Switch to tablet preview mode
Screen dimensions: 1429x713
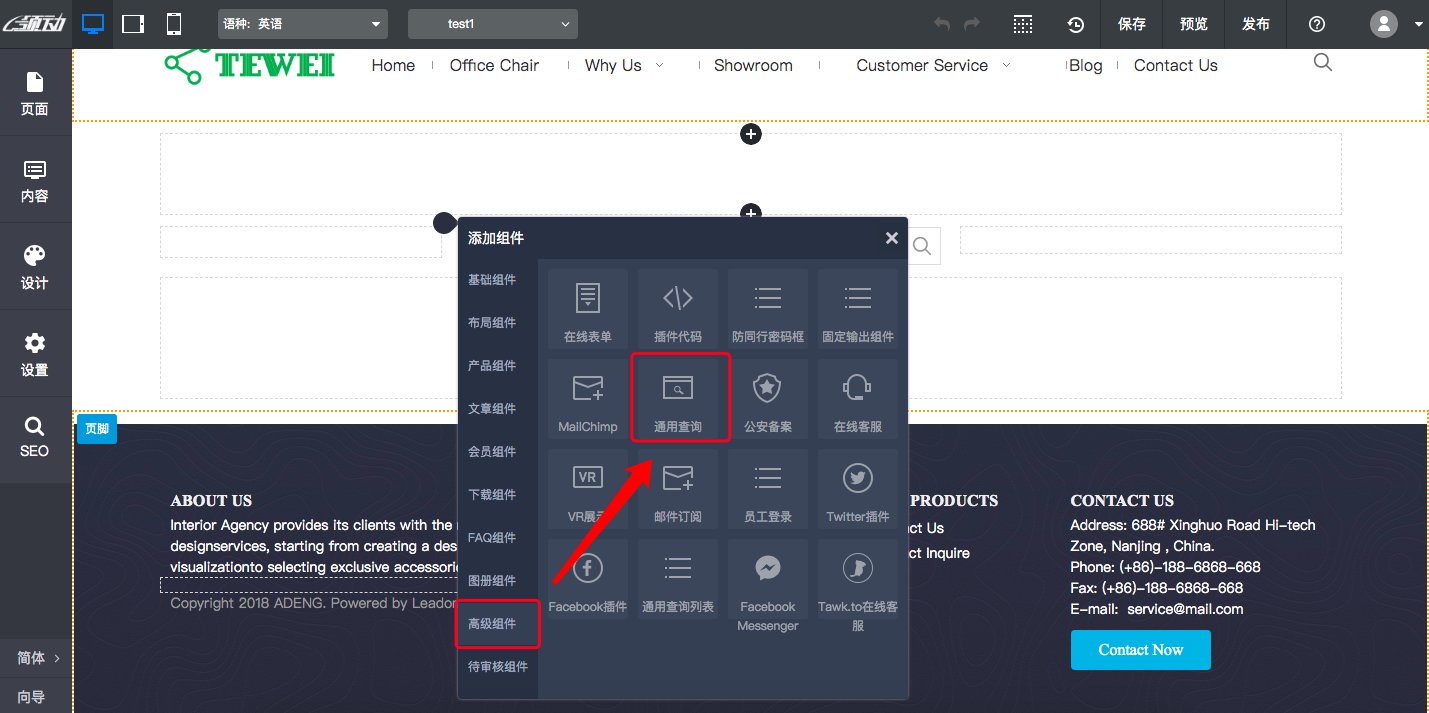click(x=132, y=23)
